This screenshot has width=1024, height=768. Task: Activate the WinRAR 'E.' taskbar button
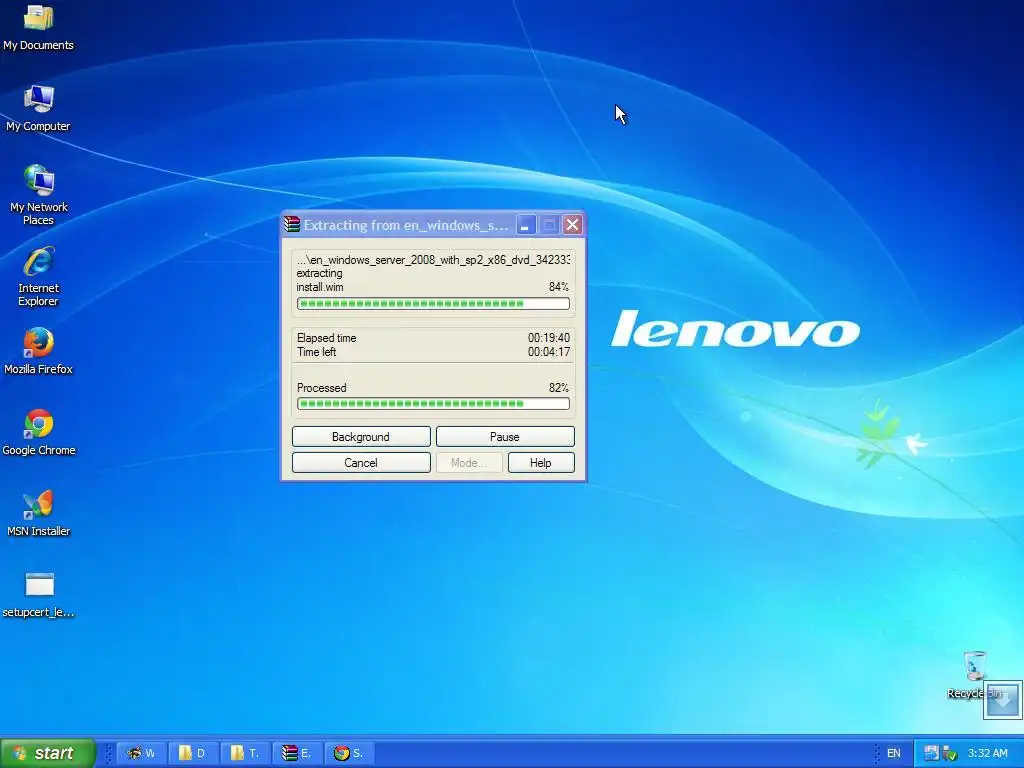point(296,753)
